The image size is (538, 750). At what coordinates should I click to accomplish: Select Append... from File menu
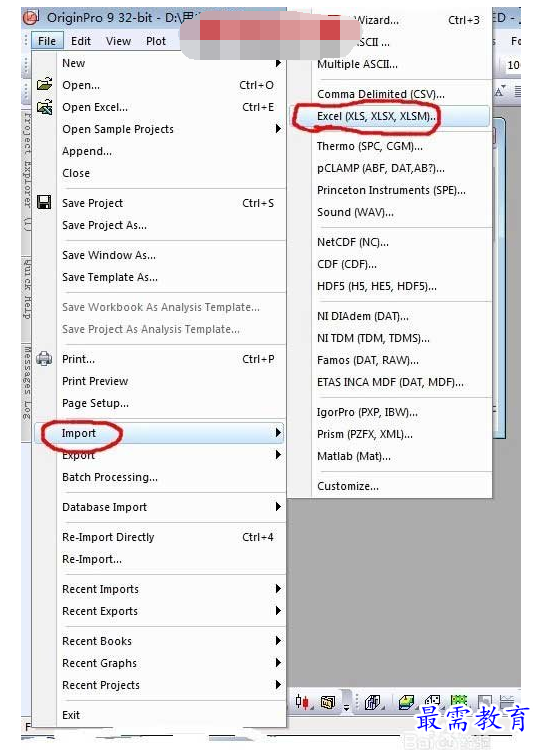(160, 151)
